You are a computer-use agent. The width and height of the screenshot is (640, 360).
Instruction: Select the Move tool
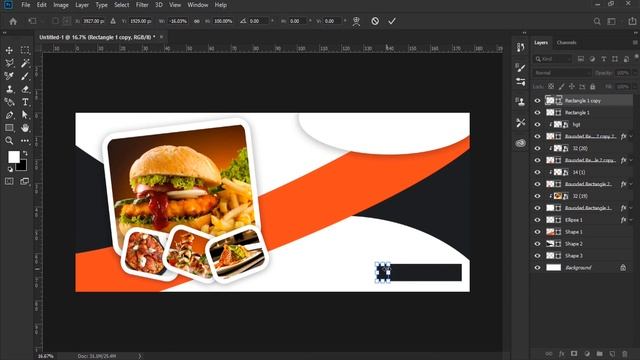(x=9, y=50)
